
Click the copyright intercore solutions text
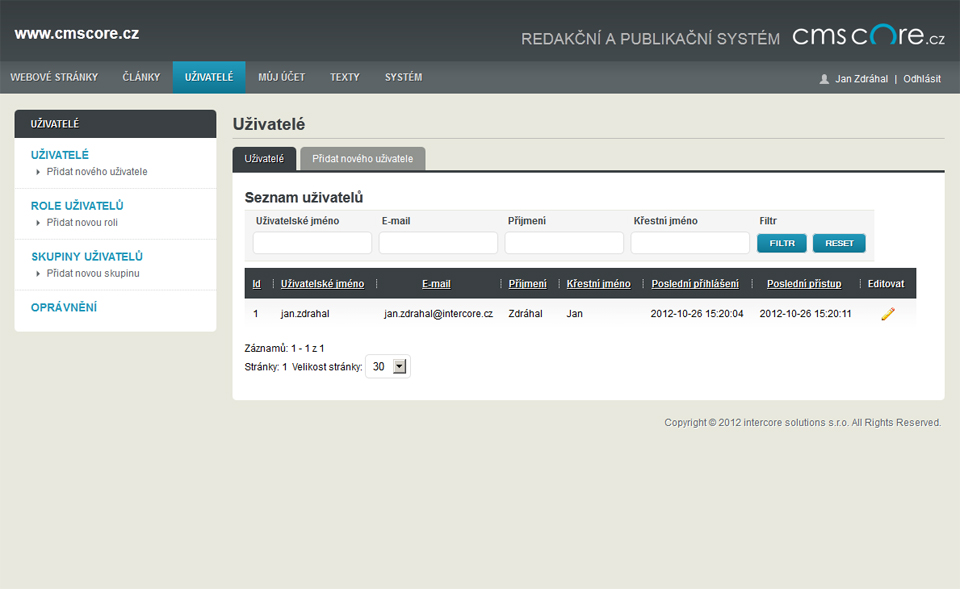pyautogui.click(x=803, y=422)
